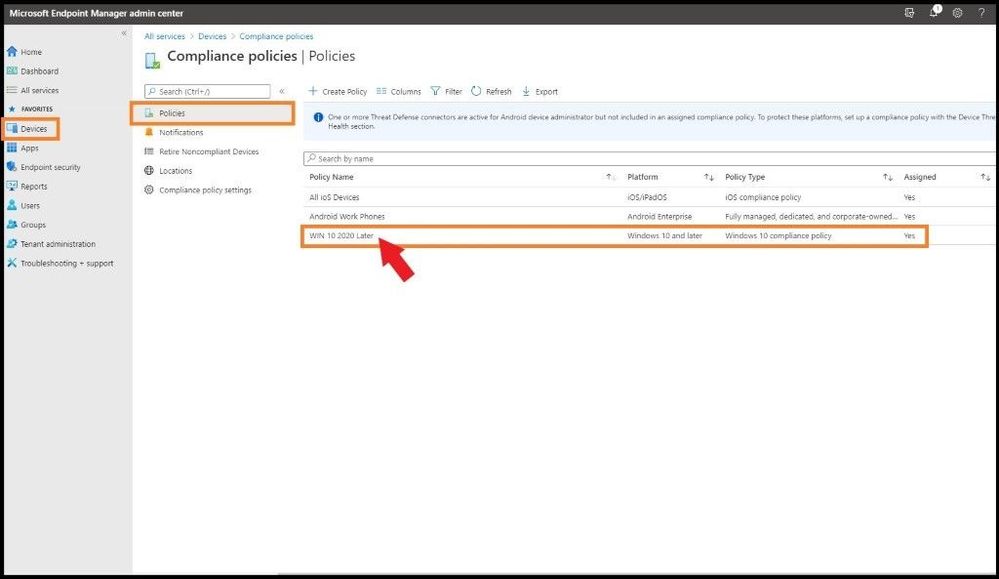Open Troubleshooting + support in sidebar
The height and width of the screenshot is (579, 999).
[x=60, y=262]
